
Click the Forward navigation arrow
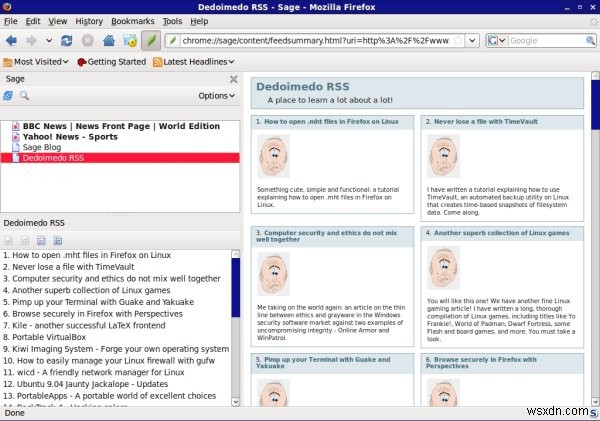coord(31,40)
